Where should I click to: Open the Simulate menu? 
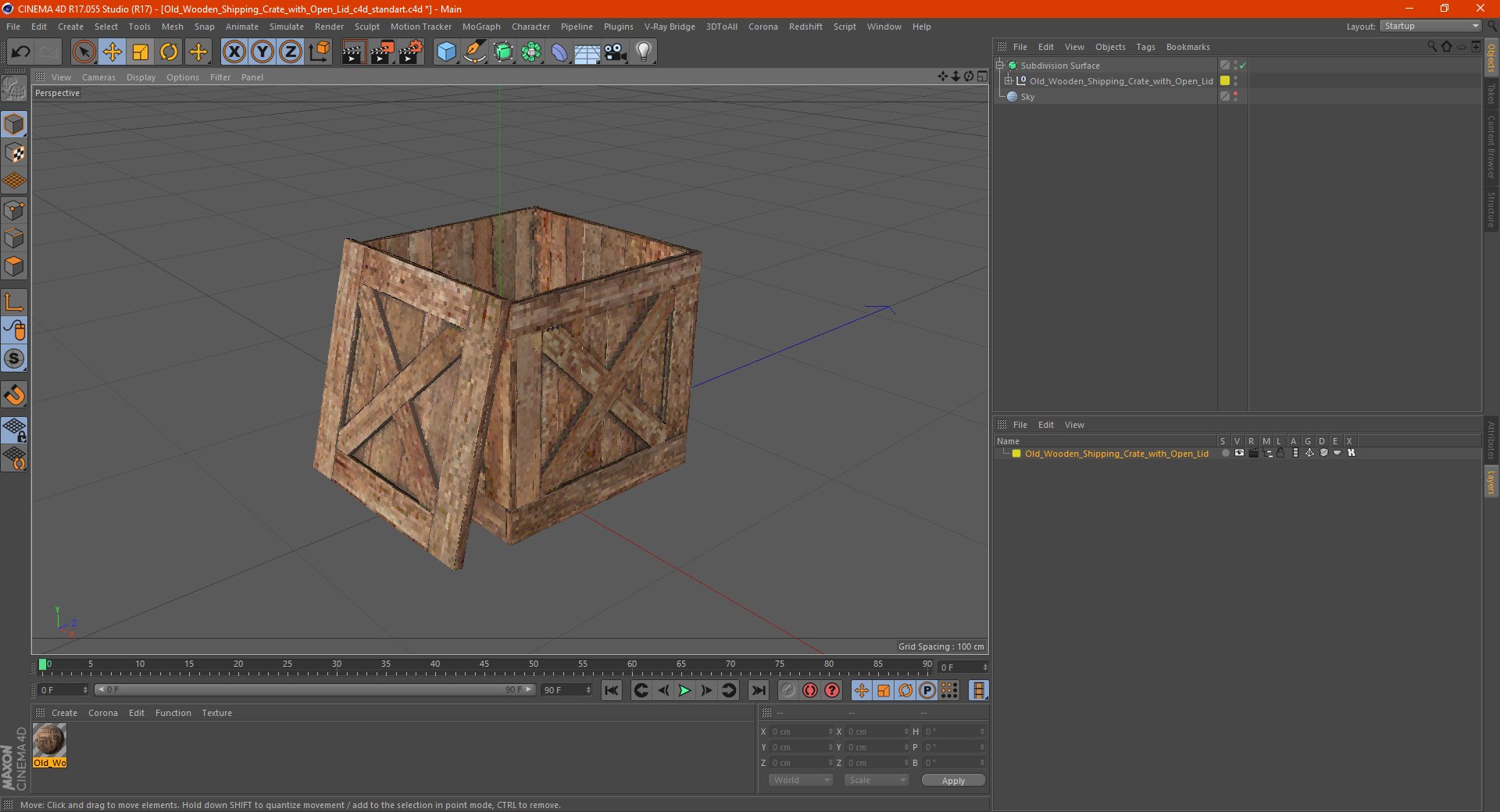click(287, 27)
